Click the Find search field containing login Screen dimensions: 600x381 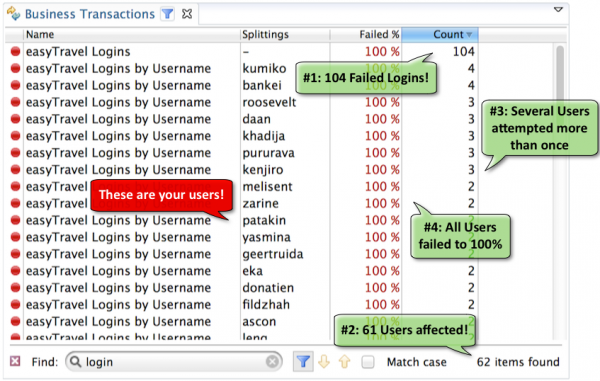click(x=174, y=362)
